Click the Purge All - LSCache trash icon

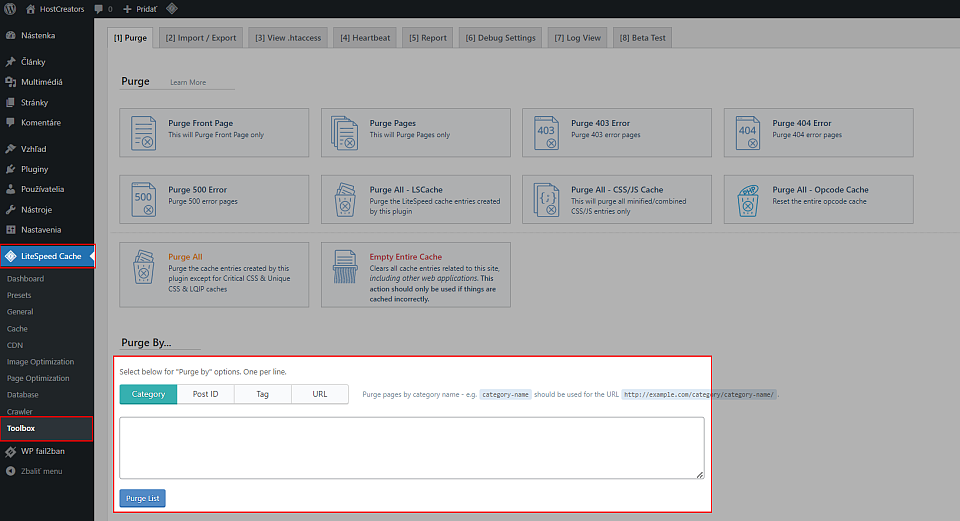pyautogui.click(x=345, y=200)
